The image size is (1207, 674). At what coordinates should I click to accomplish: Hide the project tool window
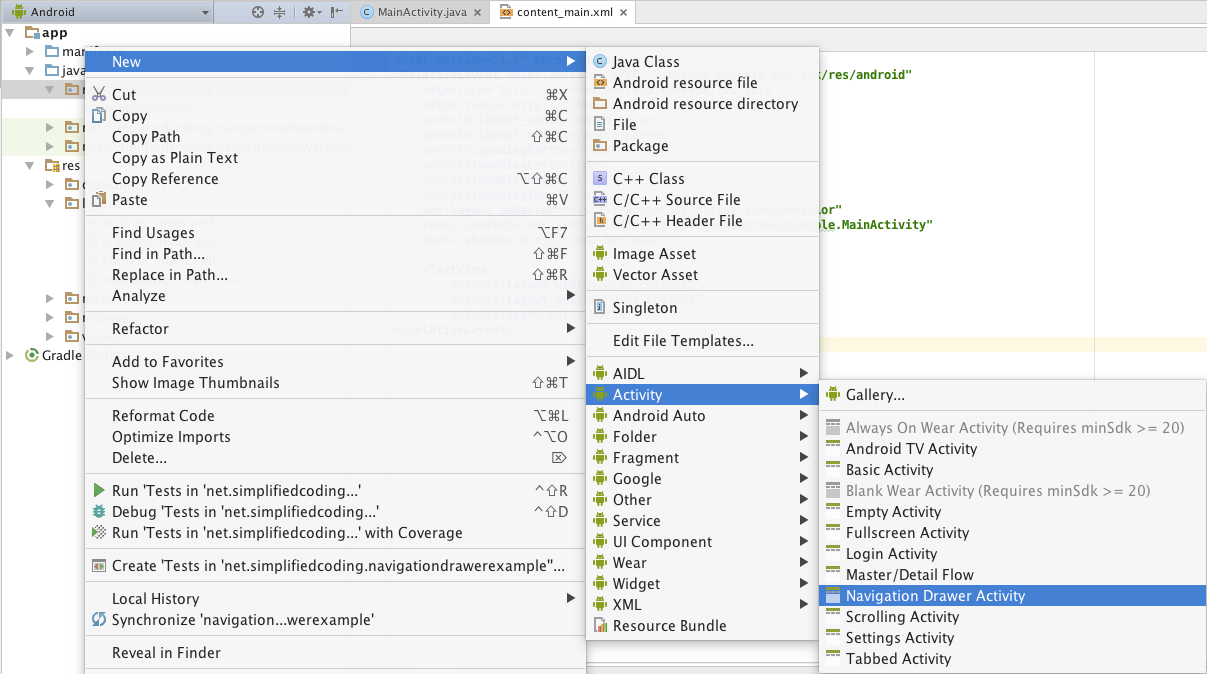336,12
